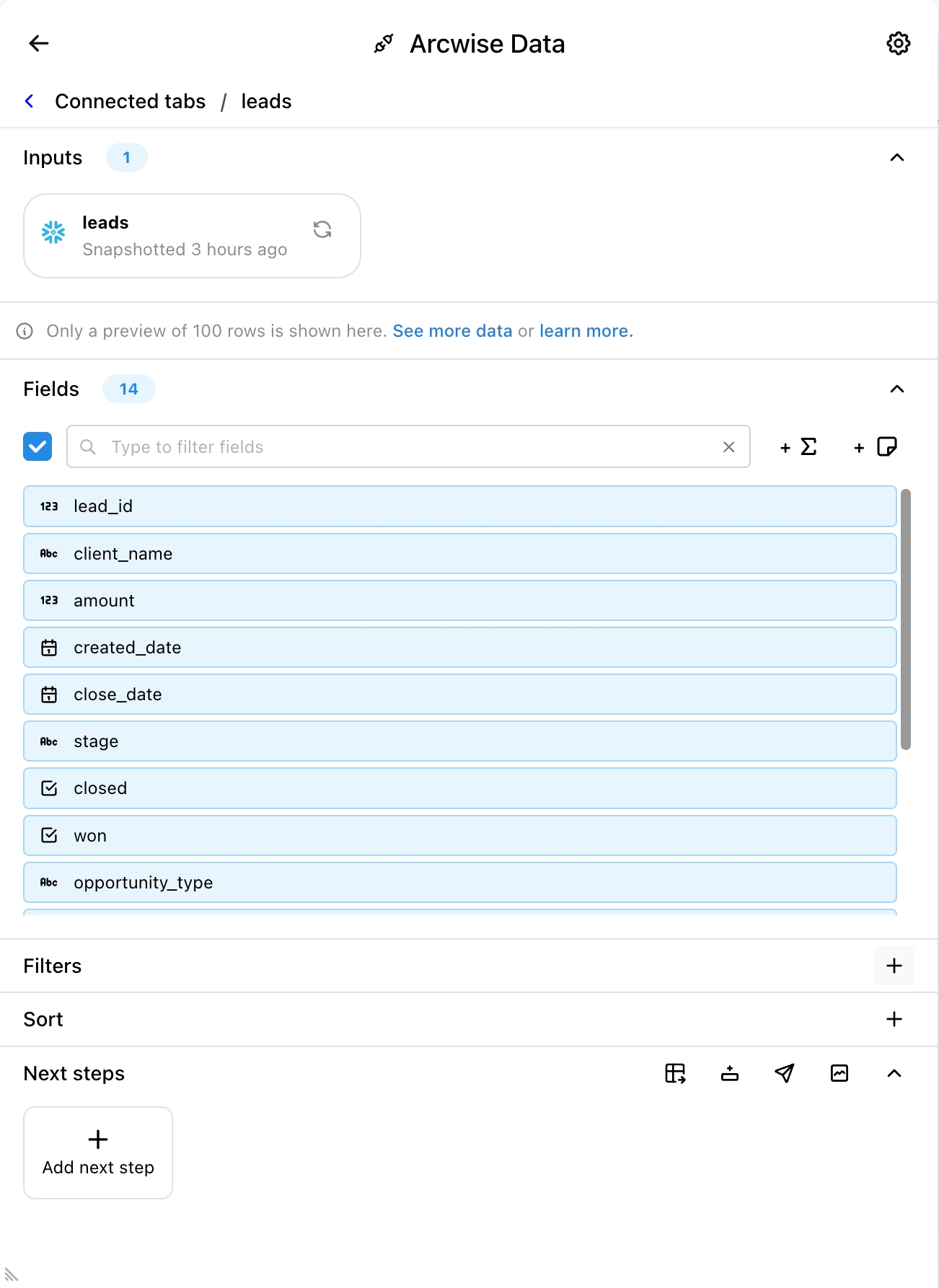Add a note field icon
The width and height of the screenshot is (939, 1288).
click(876, 447)
